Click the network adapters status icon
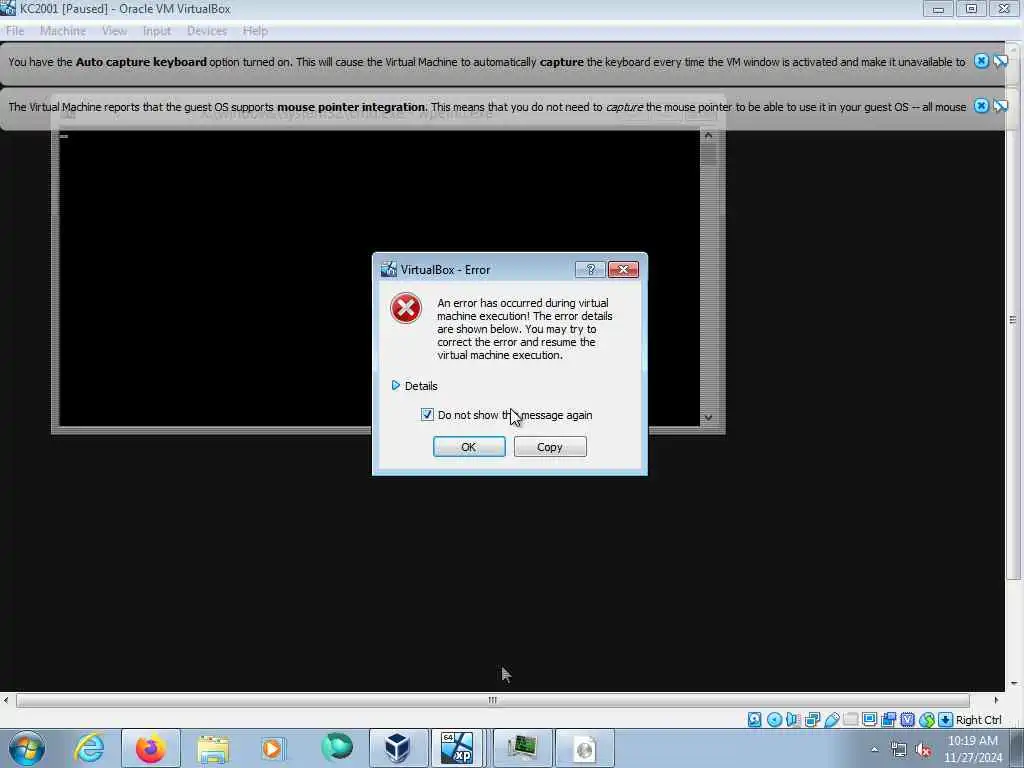The image size is (1024, 768). (x=812, y=720)
